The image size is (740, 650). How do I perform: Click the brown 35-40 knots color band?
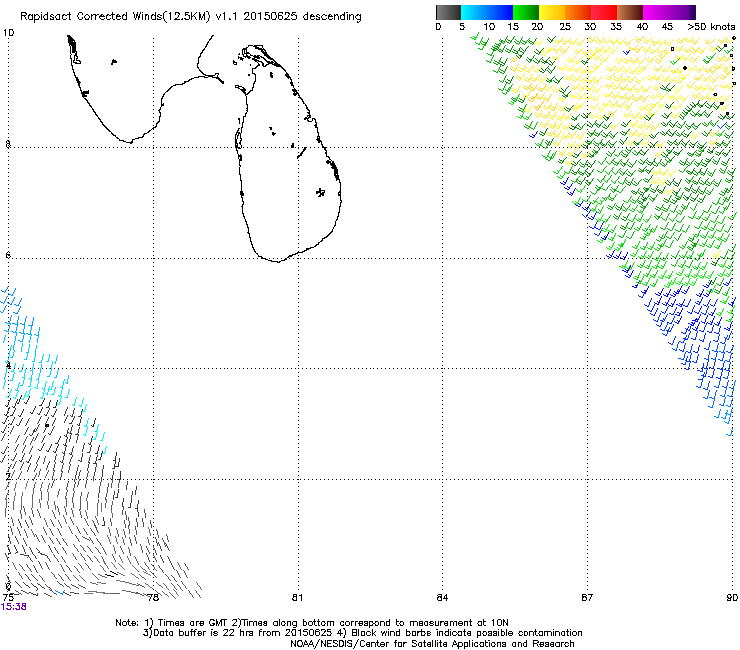click(x=630, y=12)
